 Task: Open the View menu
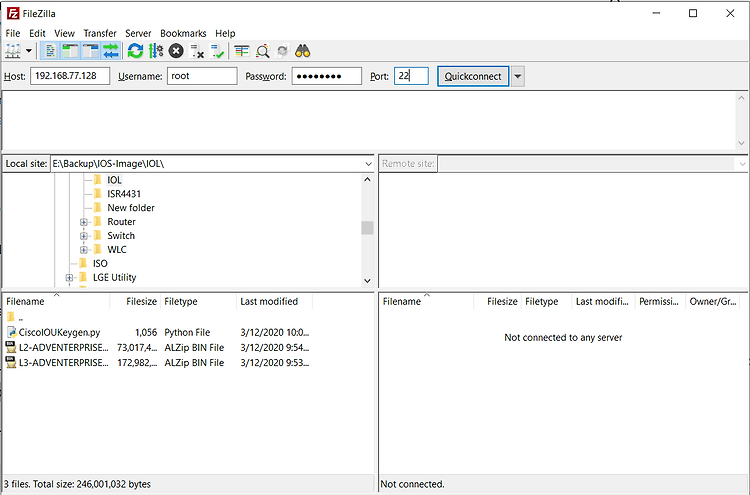pyautogui.click(x=65, y=33)
